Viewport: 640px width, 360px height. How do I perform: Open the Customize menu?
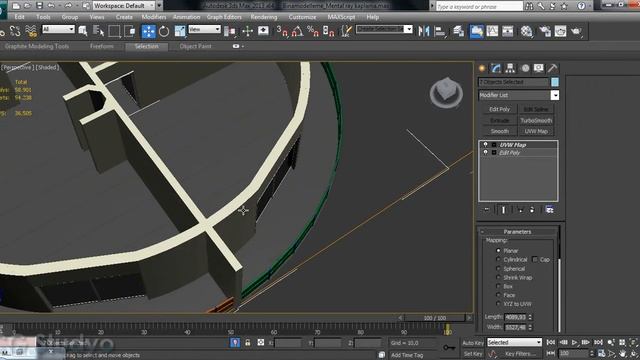[302, 17]
